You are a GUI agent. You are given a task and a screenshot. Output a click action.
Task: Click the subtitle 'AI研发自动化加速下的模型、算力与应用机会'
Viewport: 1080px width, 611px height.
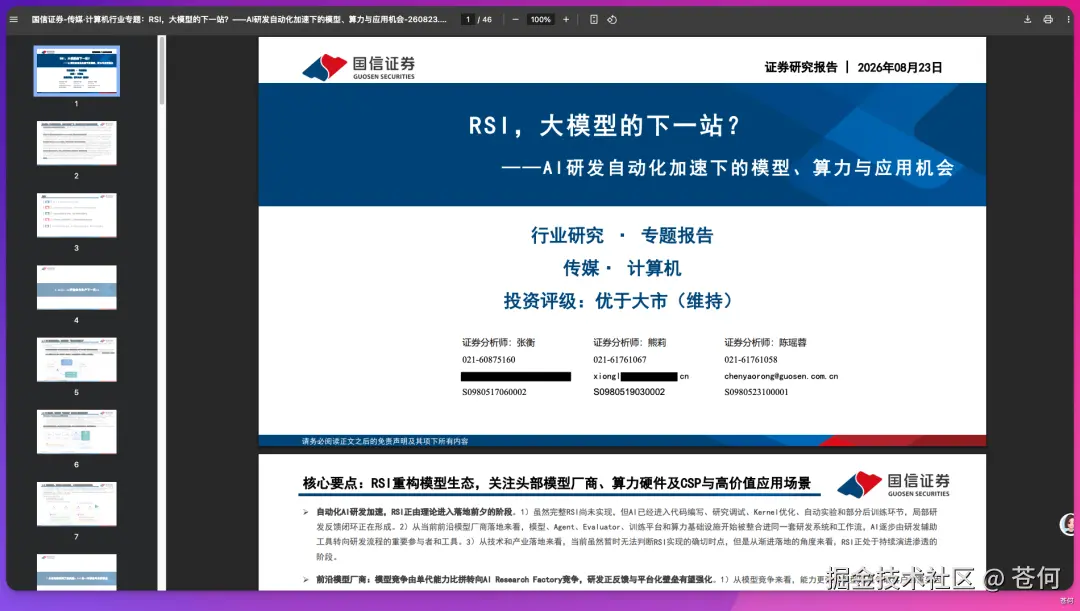point(748,167)
